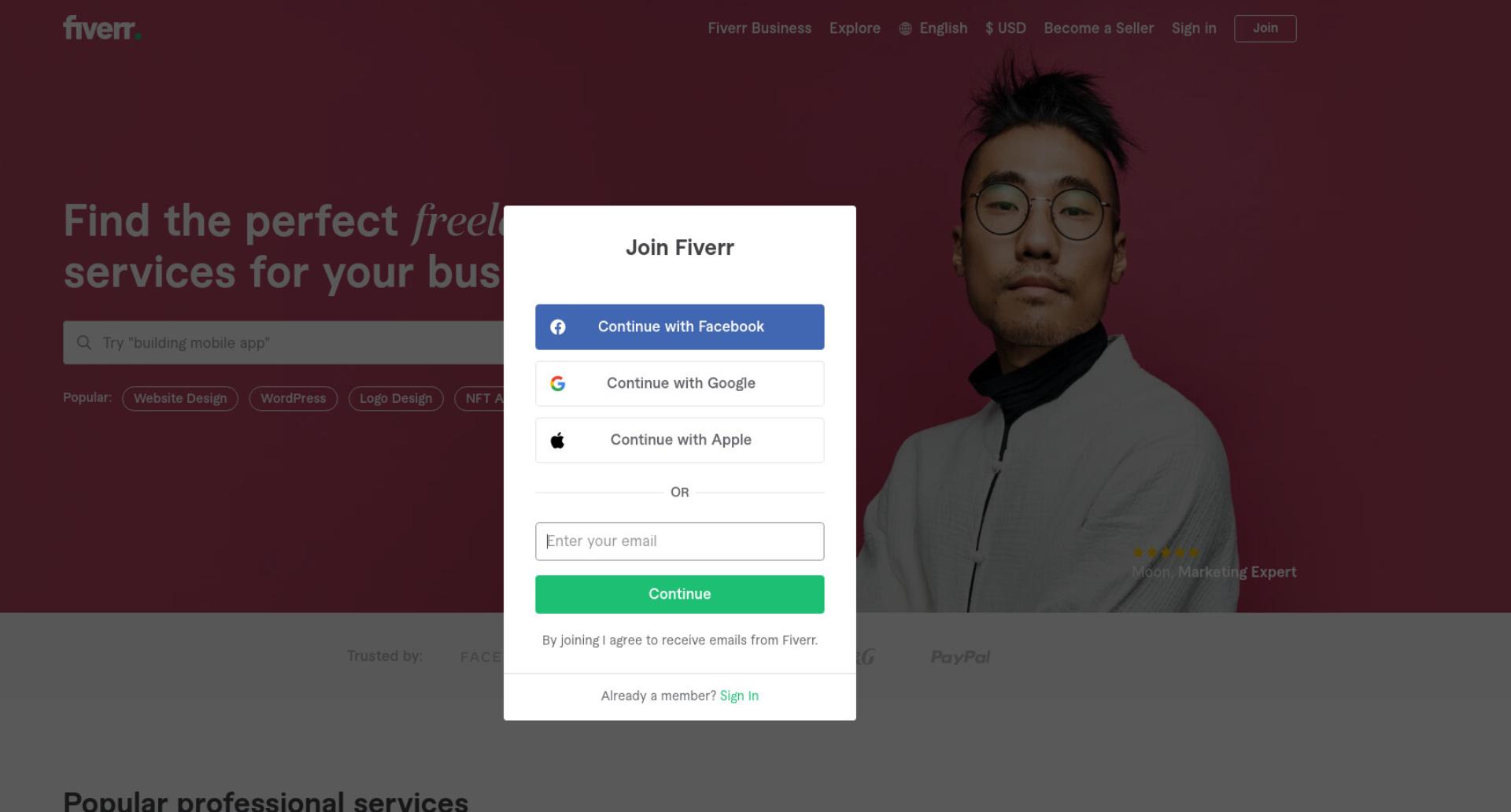The image size is (1511, 812).
Task: Click the green Continue button
Action: click(x=680, y=594)
